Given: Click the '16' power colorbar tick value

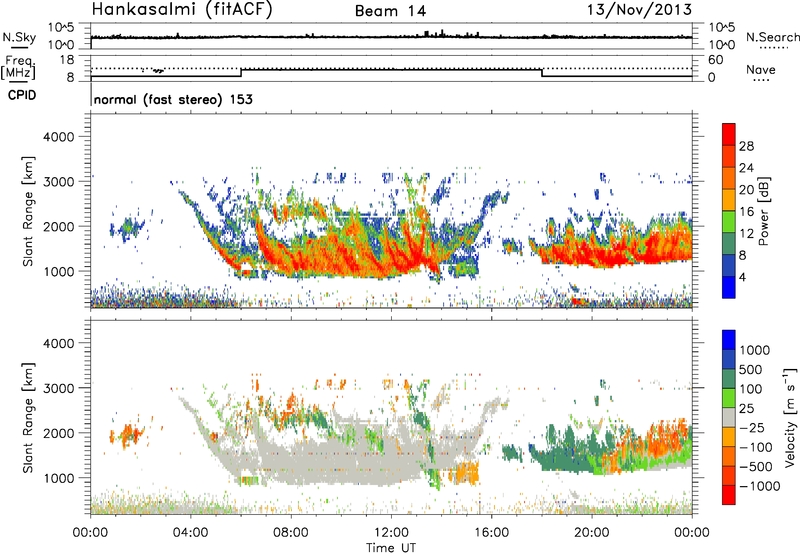Looking at the screenshot, I should [x=746, y=212].
